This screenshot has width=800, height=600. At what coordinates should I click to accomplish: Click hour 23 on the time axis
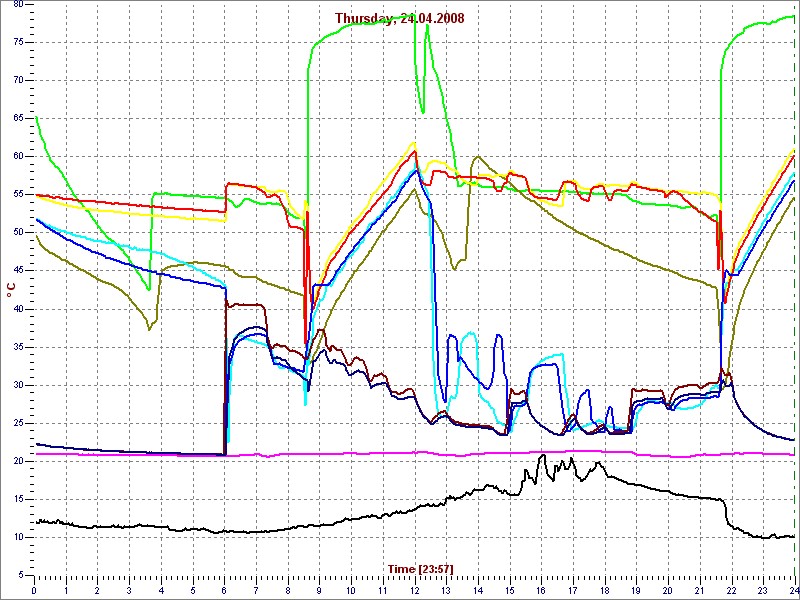763,592
